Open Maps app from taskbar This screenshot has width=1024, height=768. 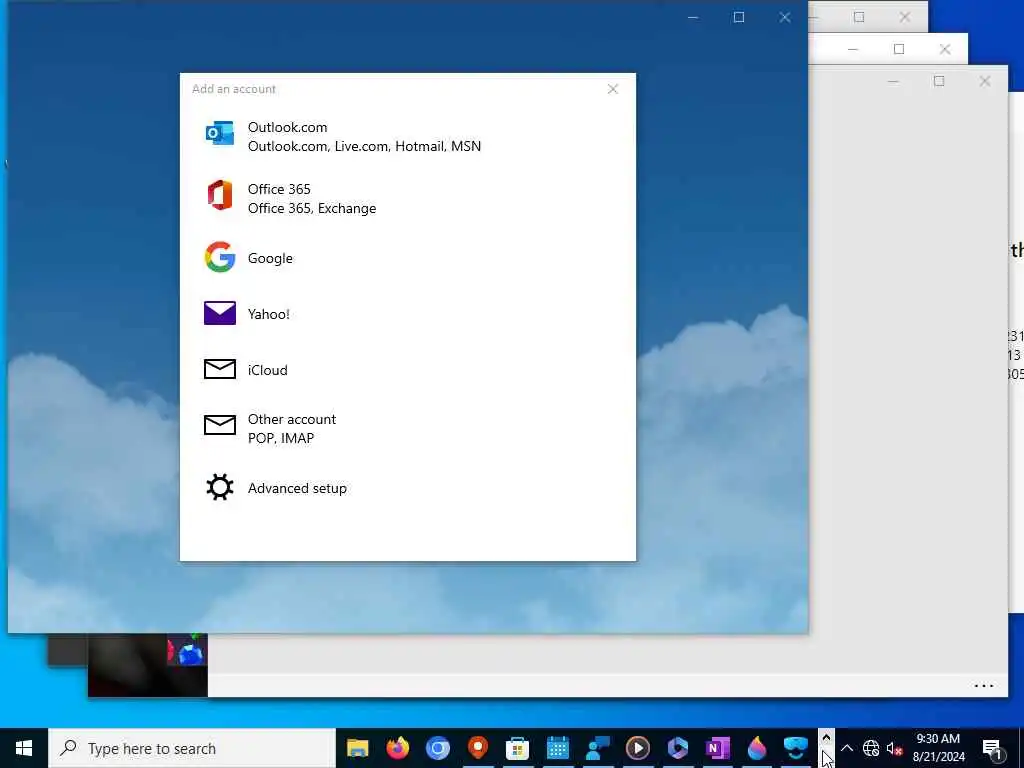tap(478, 748)
